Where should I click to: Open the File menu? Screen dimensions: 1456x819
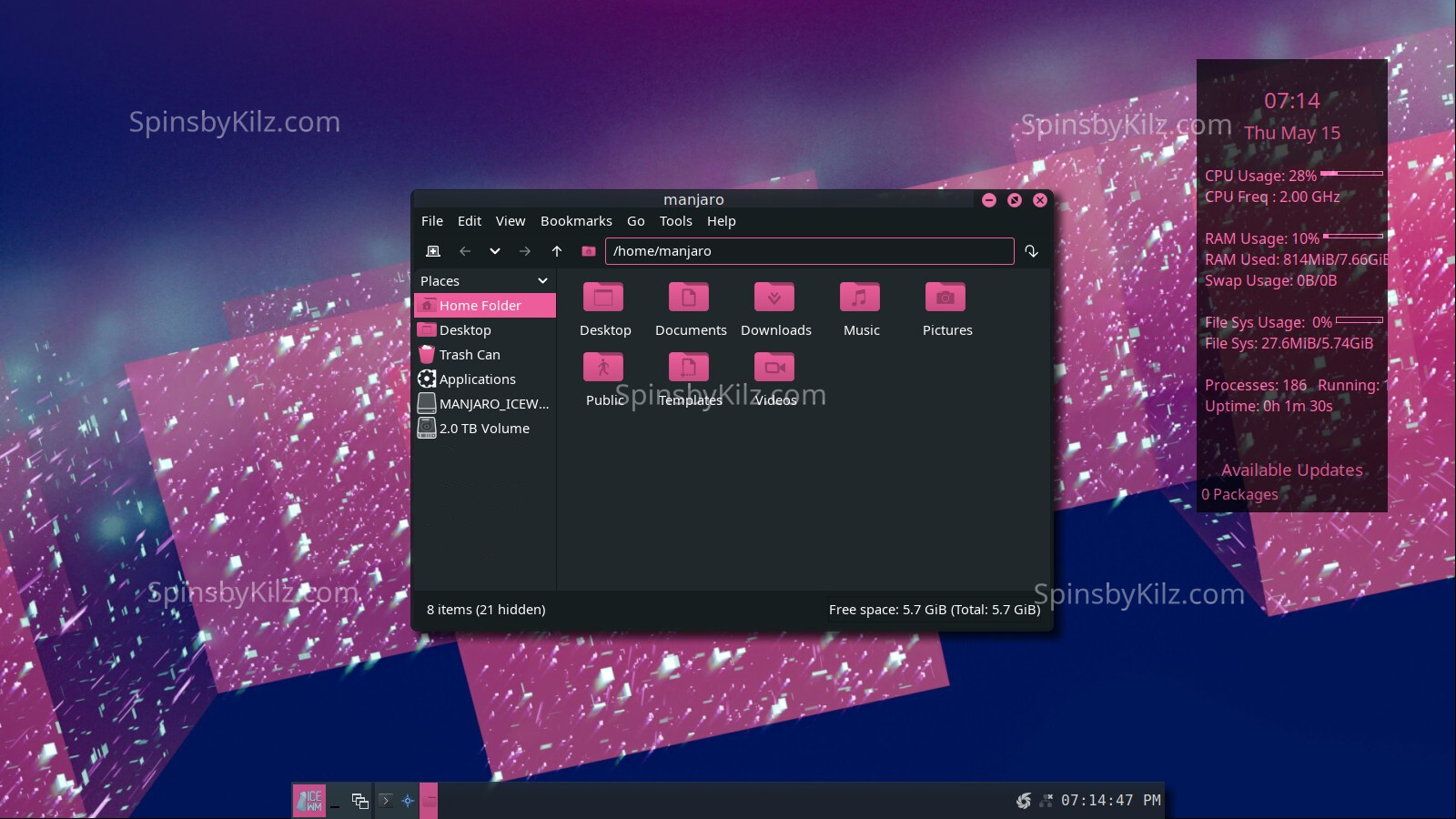[432, 221]
